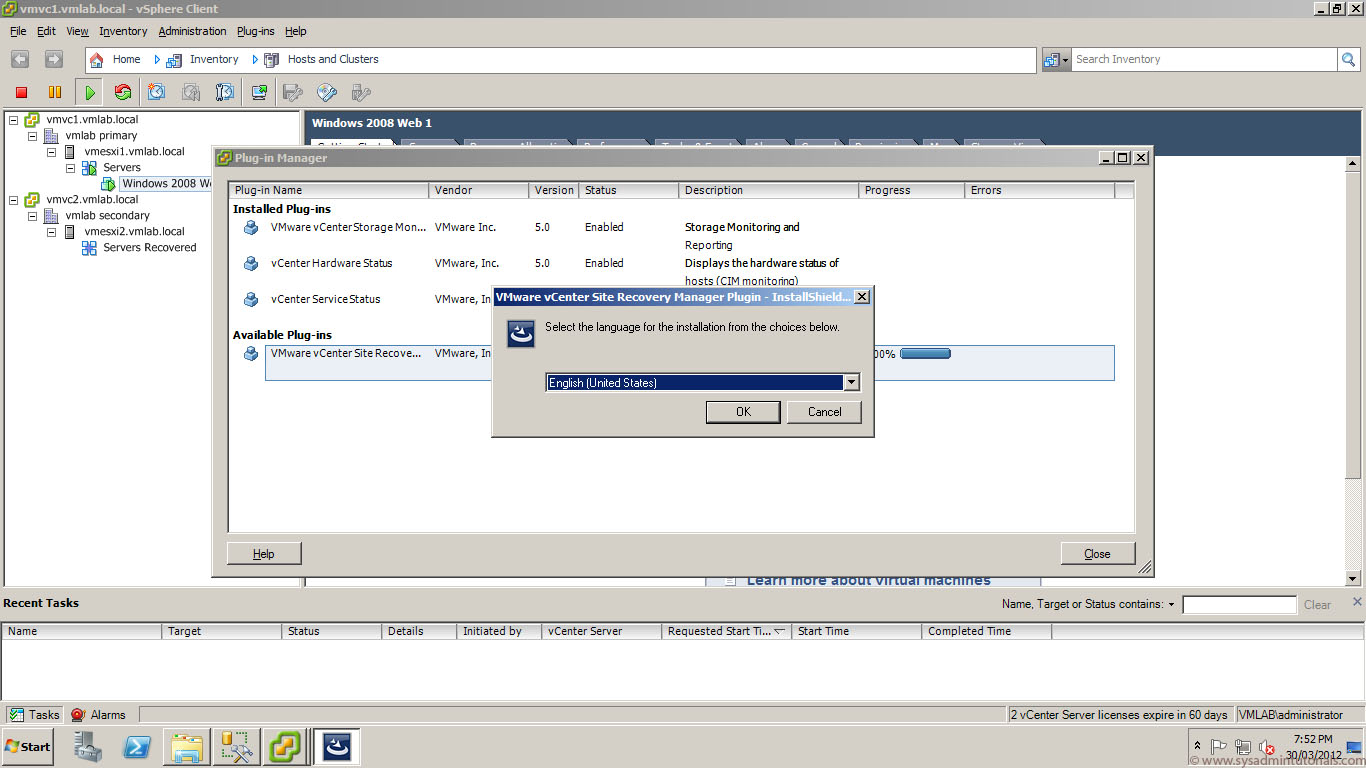The width and height of the screenshot is (1366, 768).
Task: Open PowerShell from the taskbar
Action: click(x=137, y=747)
